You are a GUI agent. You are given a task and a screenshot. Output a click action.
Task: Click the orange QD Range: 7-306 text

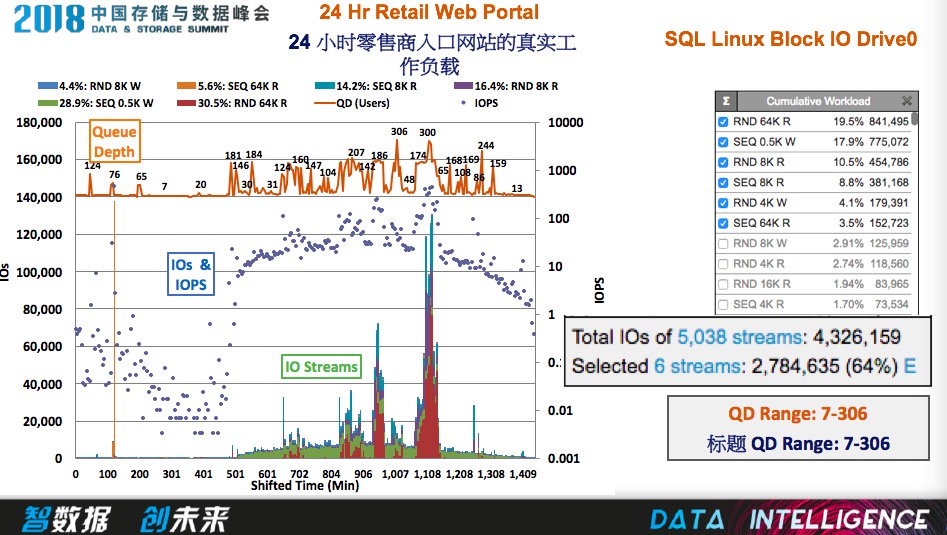pyautogui.click(x=797, y=414)
